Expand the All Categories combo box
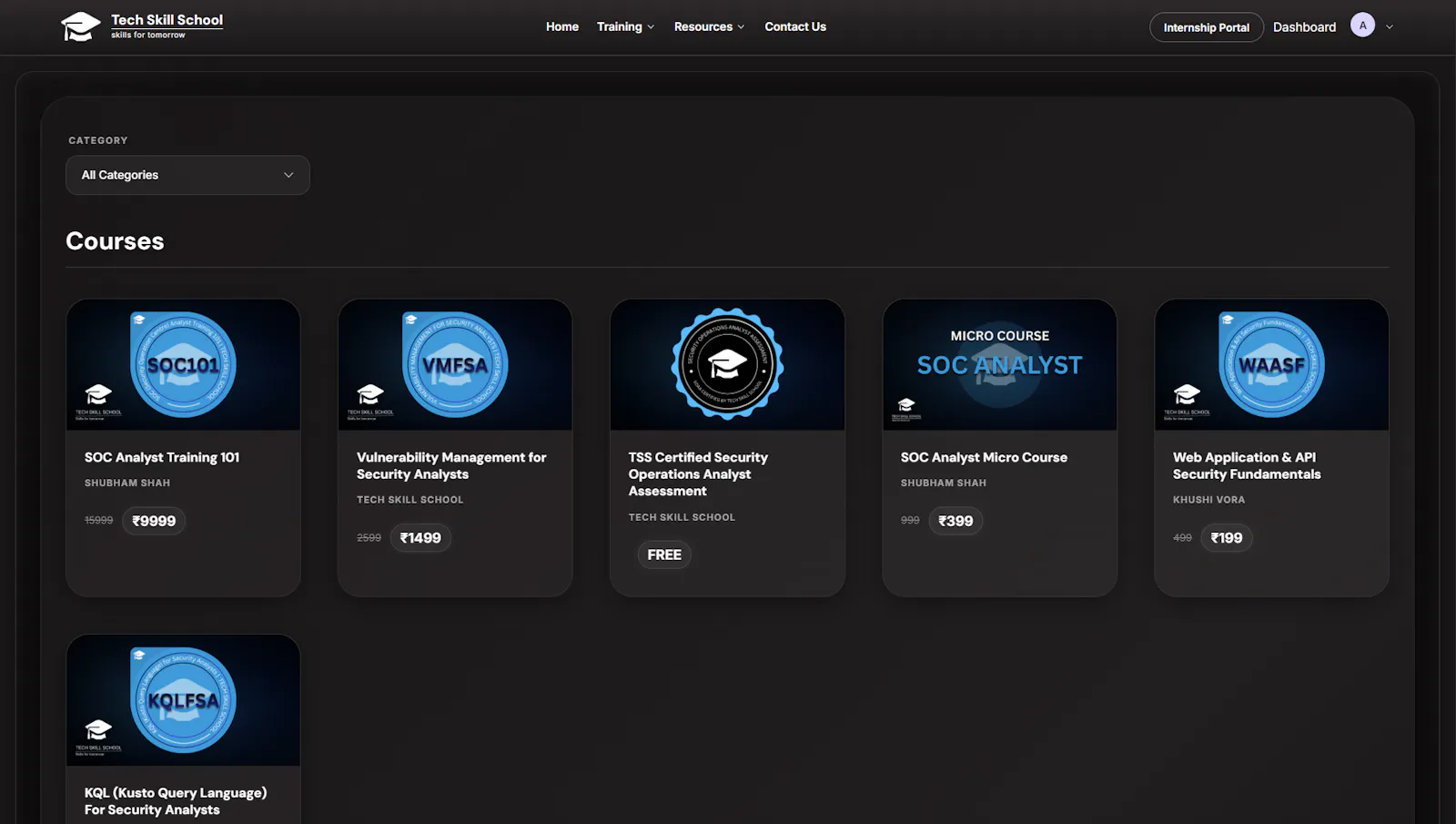Image resolution: width=1456 pixels, height=824 pixels. [x=187, y=175]
